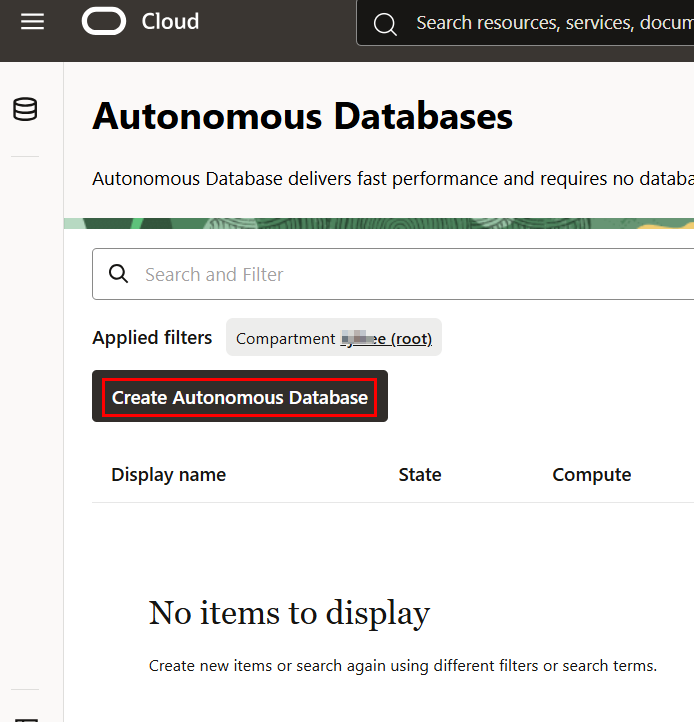Viewport: 694px width, 722px height.
Task: Click the database icon in left sidebar
Action: tap(25, 109)
